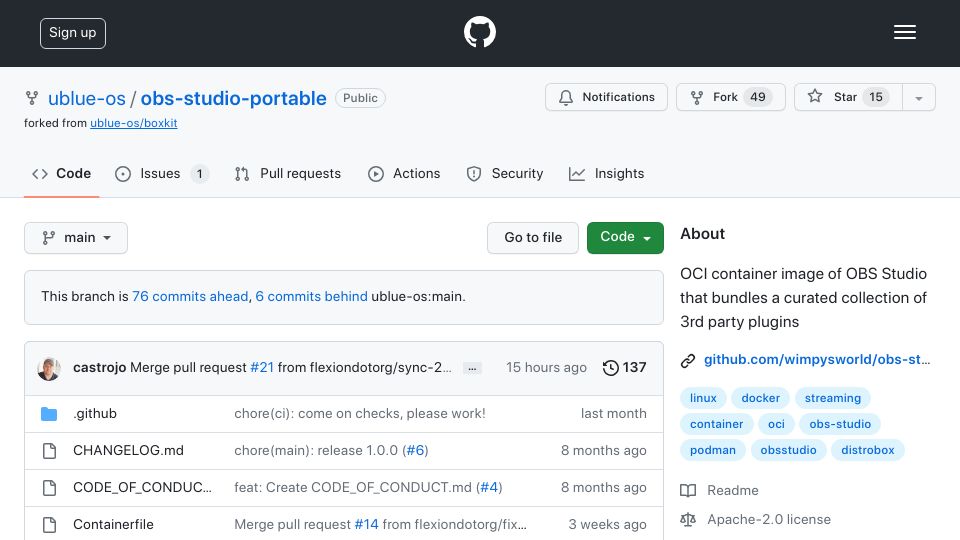Open the ublue-os owner link
Screen dimensions: 960x540
[86, 98]
